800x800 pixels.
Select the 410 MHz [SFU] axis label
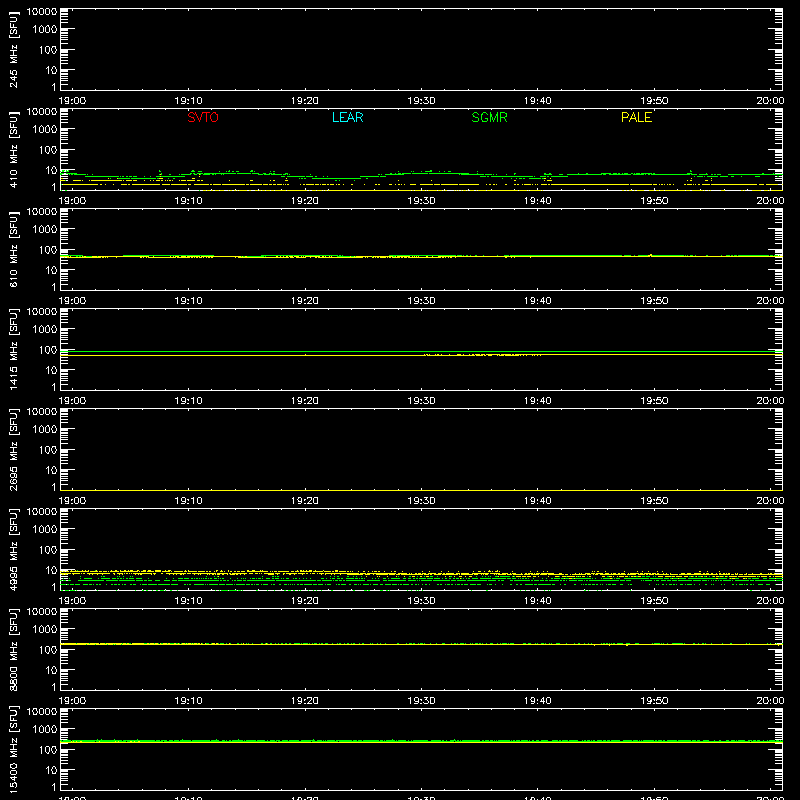13,149
